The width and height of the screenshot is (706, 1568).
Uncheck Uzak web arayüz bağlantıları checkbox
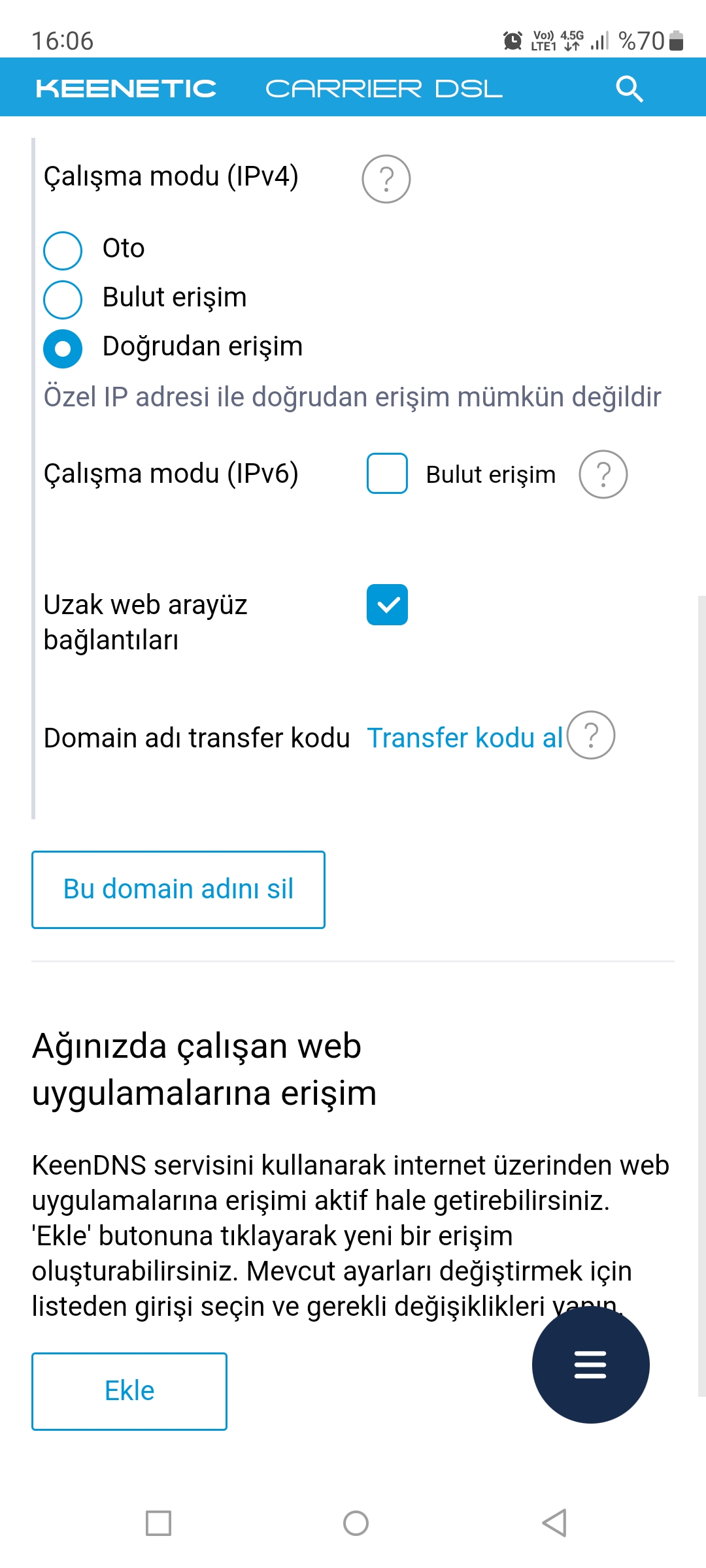tap(387, 604)
